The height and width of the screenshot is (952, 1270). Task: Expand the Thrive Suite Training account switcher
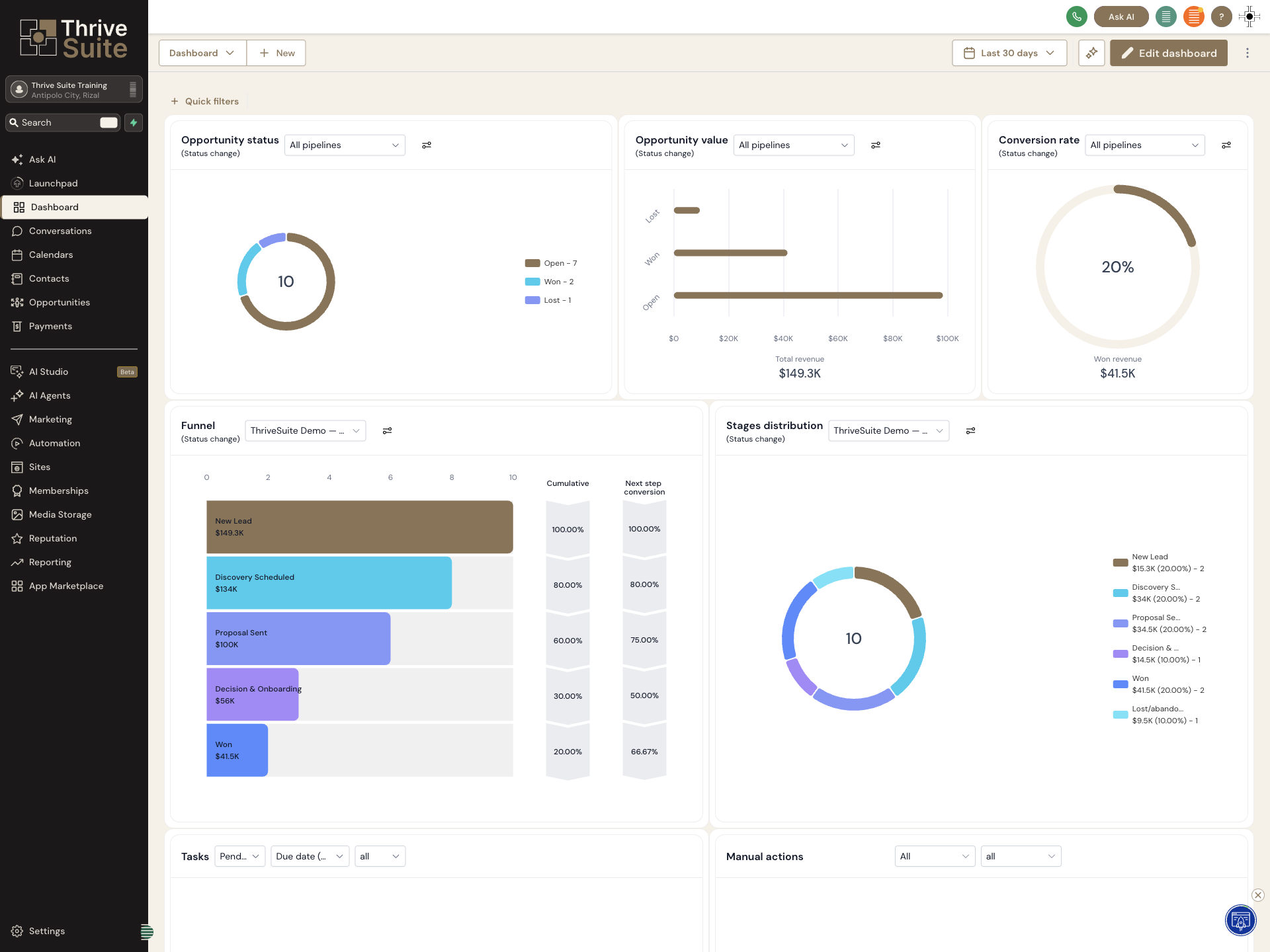[74, 90]
